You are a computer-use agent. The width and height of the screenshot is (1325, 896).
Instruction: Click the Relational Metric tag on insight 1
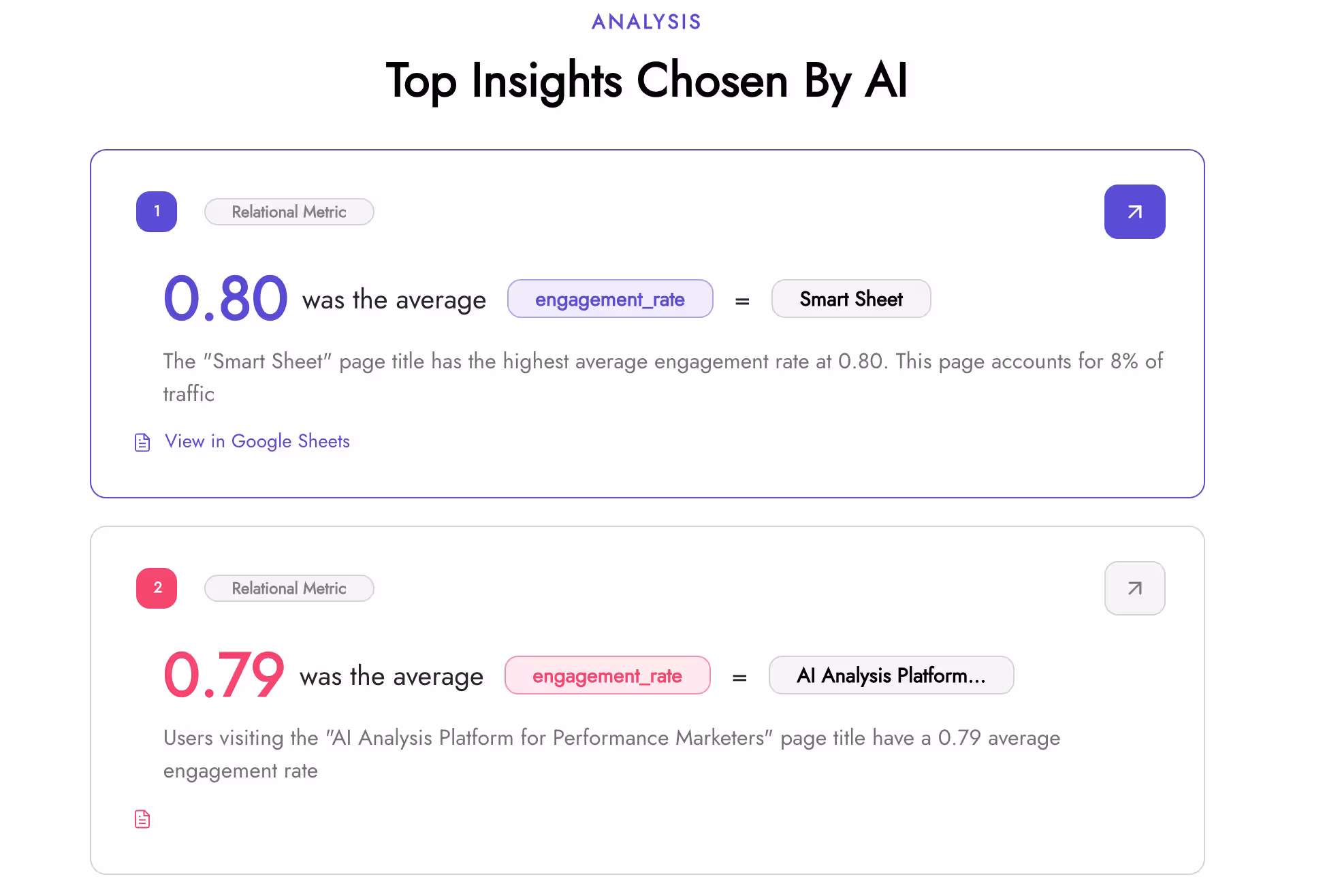point(289,212)
